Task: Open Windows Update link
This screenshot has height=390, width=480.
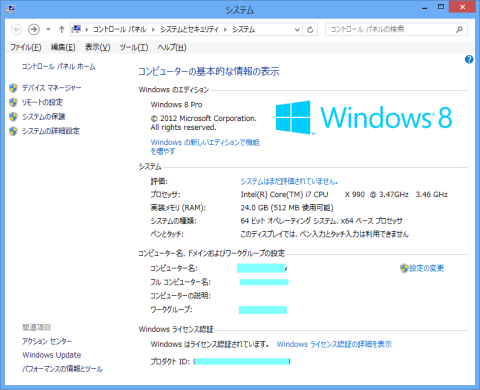Action: tap(52, 355)
